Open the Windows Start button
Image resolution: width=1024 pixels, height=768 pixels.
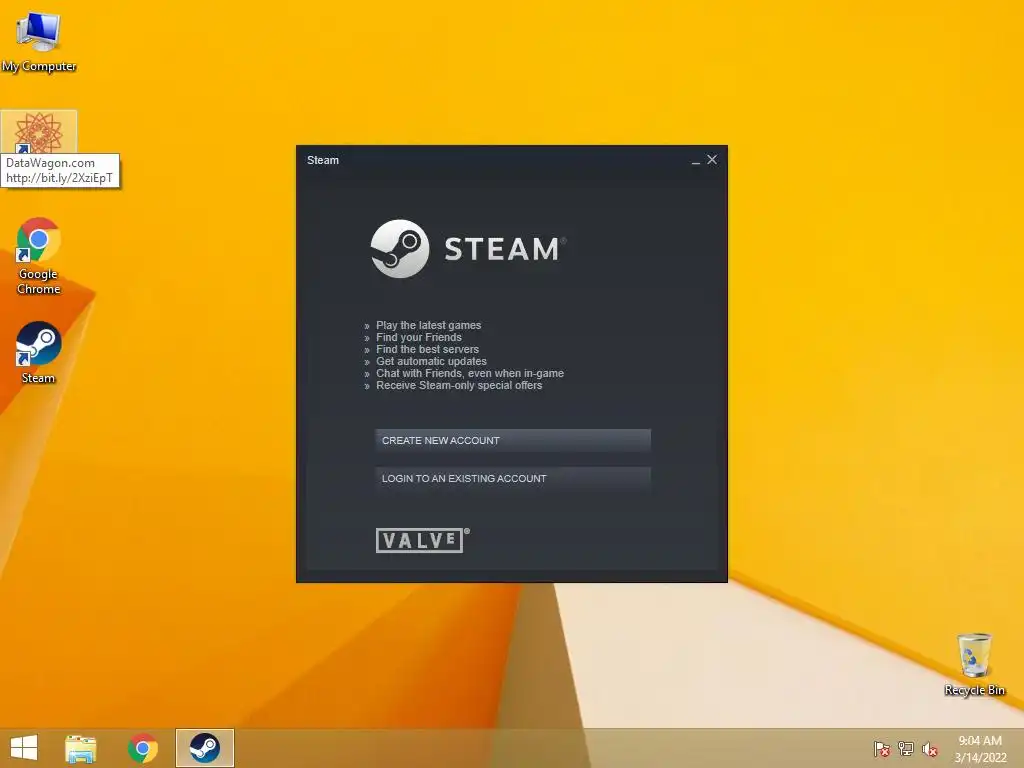click(x=24, y=748)
